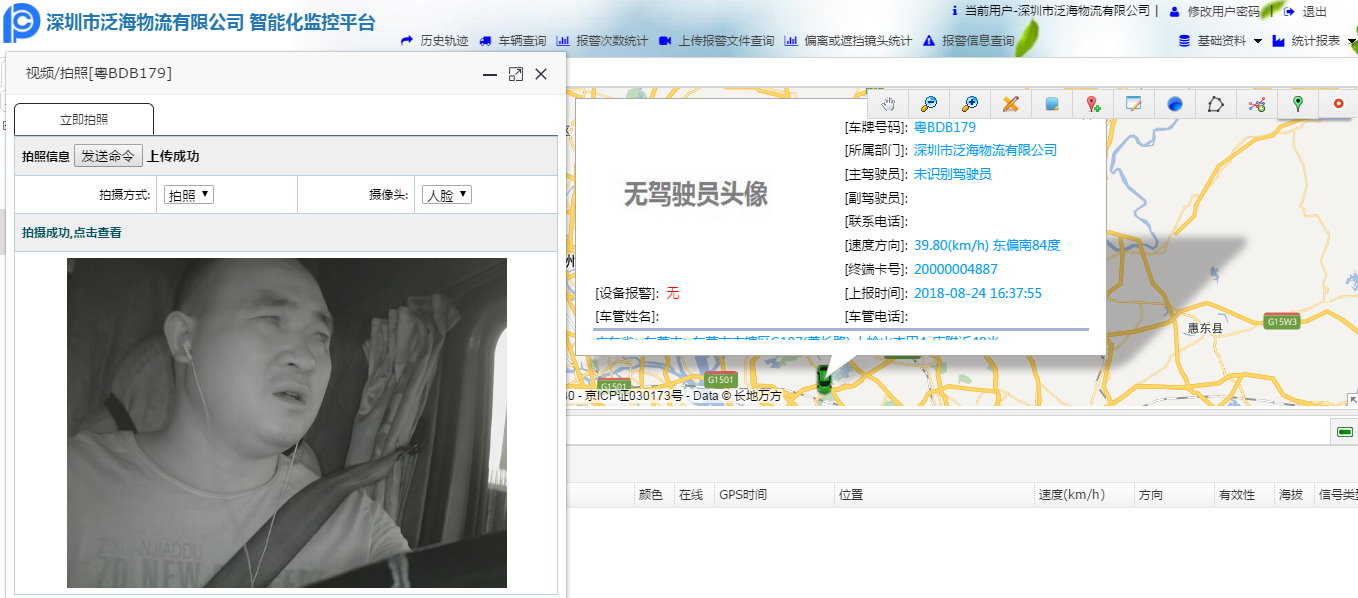Maximize the 视频/拍照 dialog
This screenshot has width=1358, height=598.
[516, 74]
